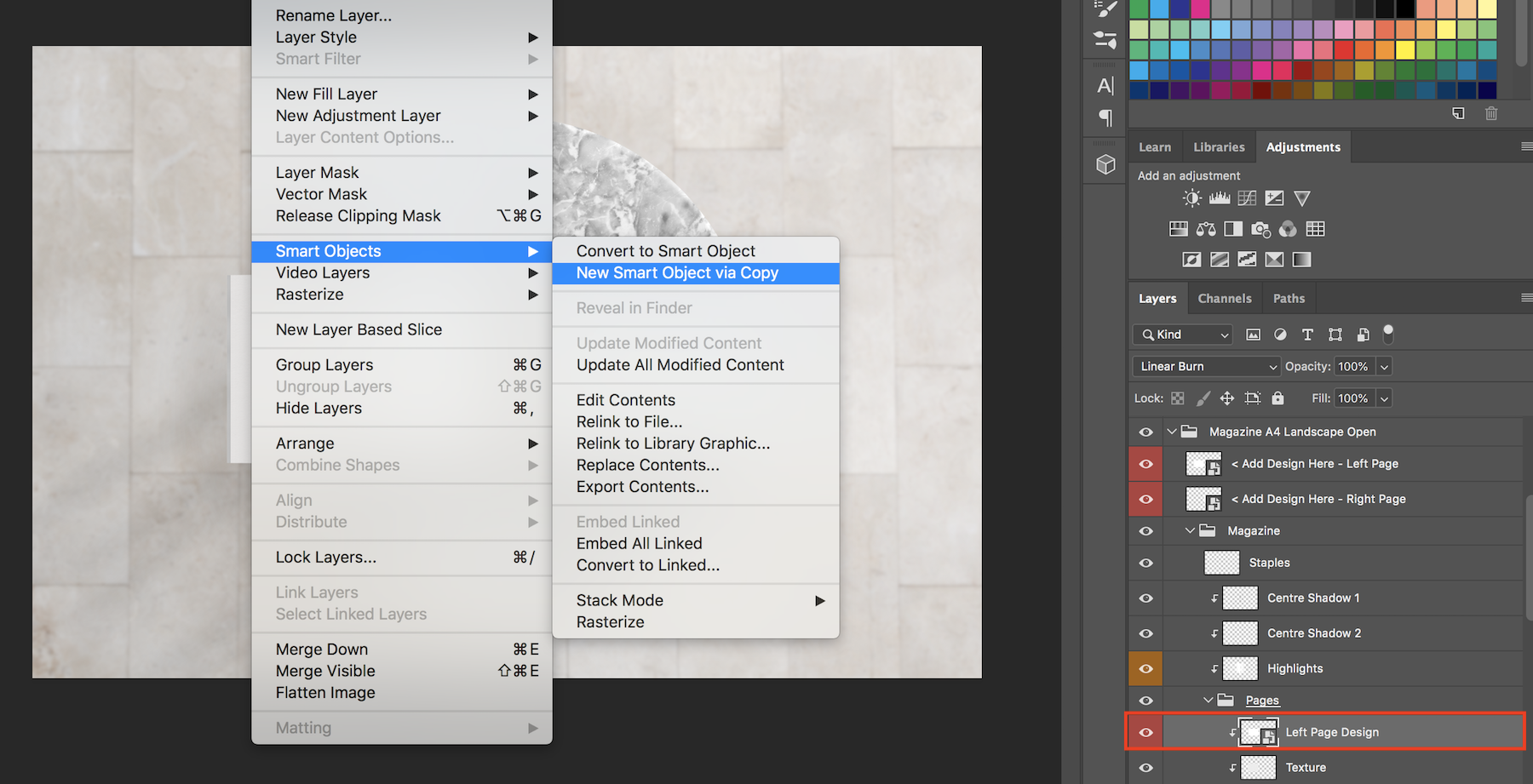Click the create new swatch icon

(1458, 113)
